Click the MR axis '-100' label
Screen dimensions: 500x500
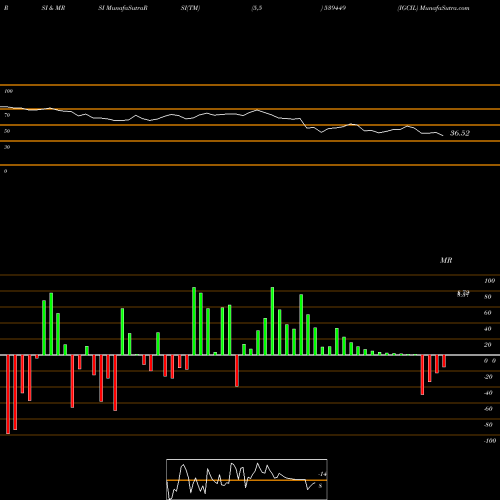(490, 441)
